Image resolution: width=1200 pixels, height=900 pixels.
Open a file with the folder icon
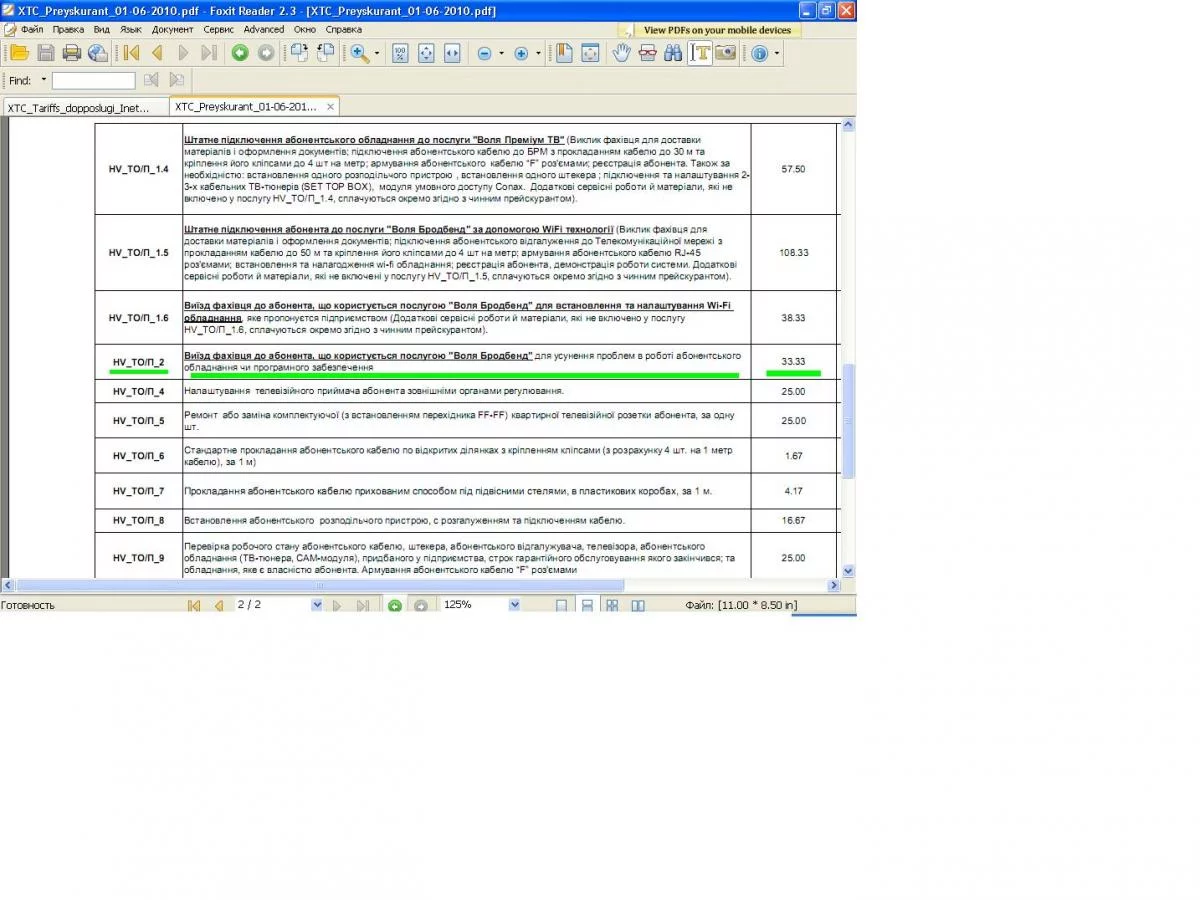[x=18, y=53]
